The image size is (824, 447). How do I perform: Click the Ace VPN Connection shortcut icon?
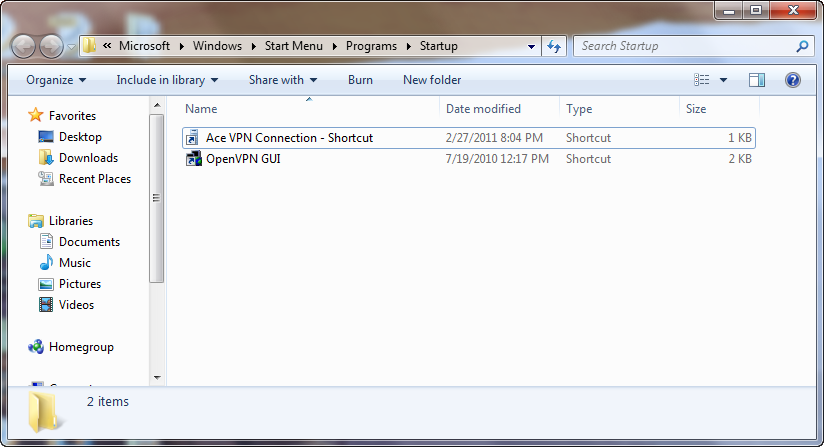pyautogui.click(x=193, y=138)
